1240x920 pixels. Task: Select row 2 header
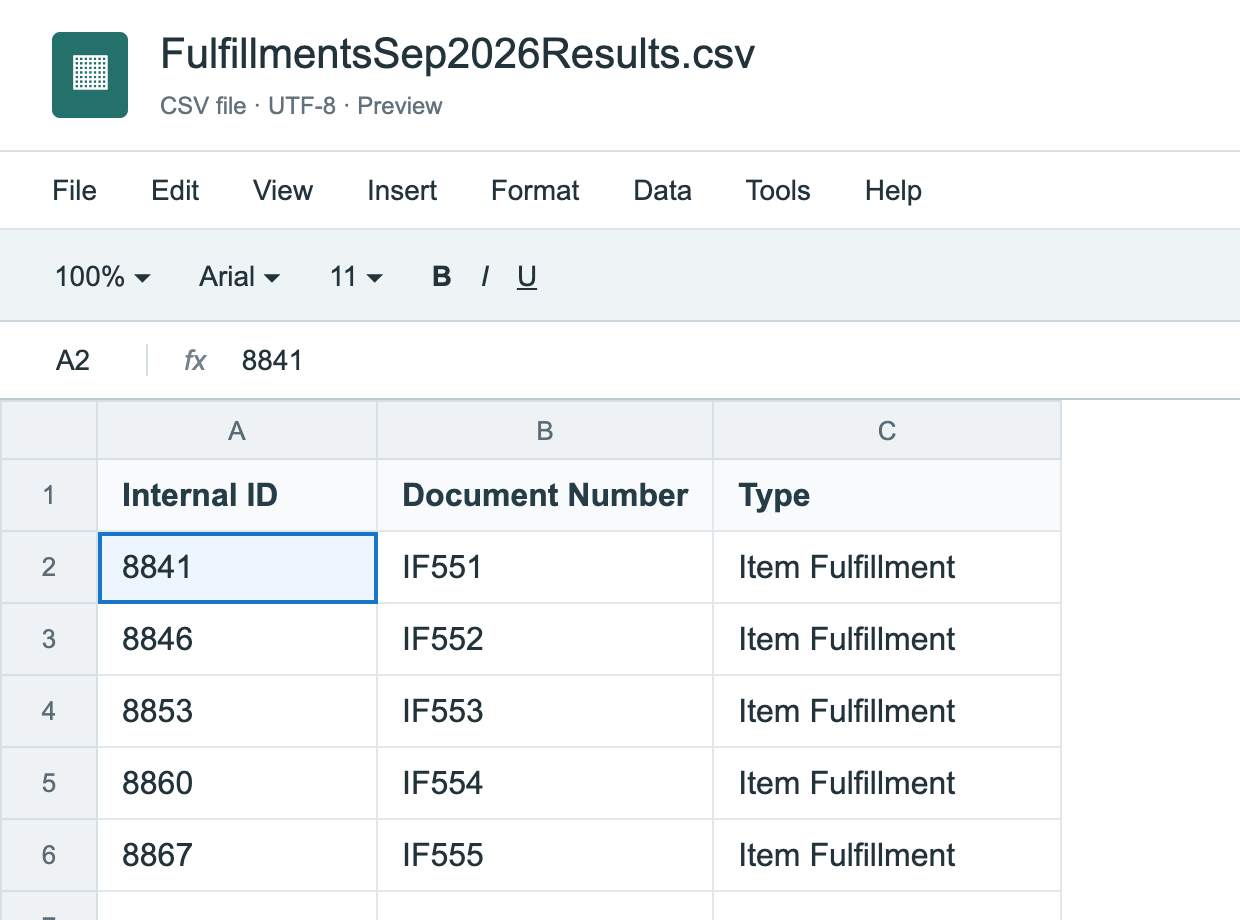49,567
